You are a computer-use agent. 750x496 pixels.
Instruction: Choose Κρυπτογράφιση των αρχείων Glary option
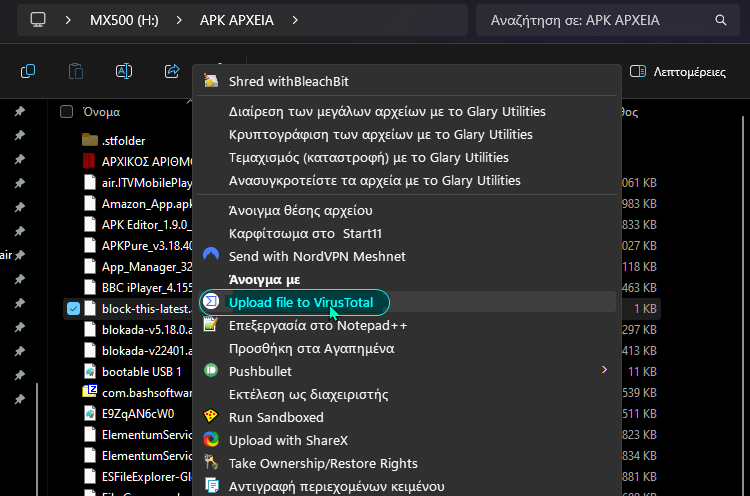407,134
